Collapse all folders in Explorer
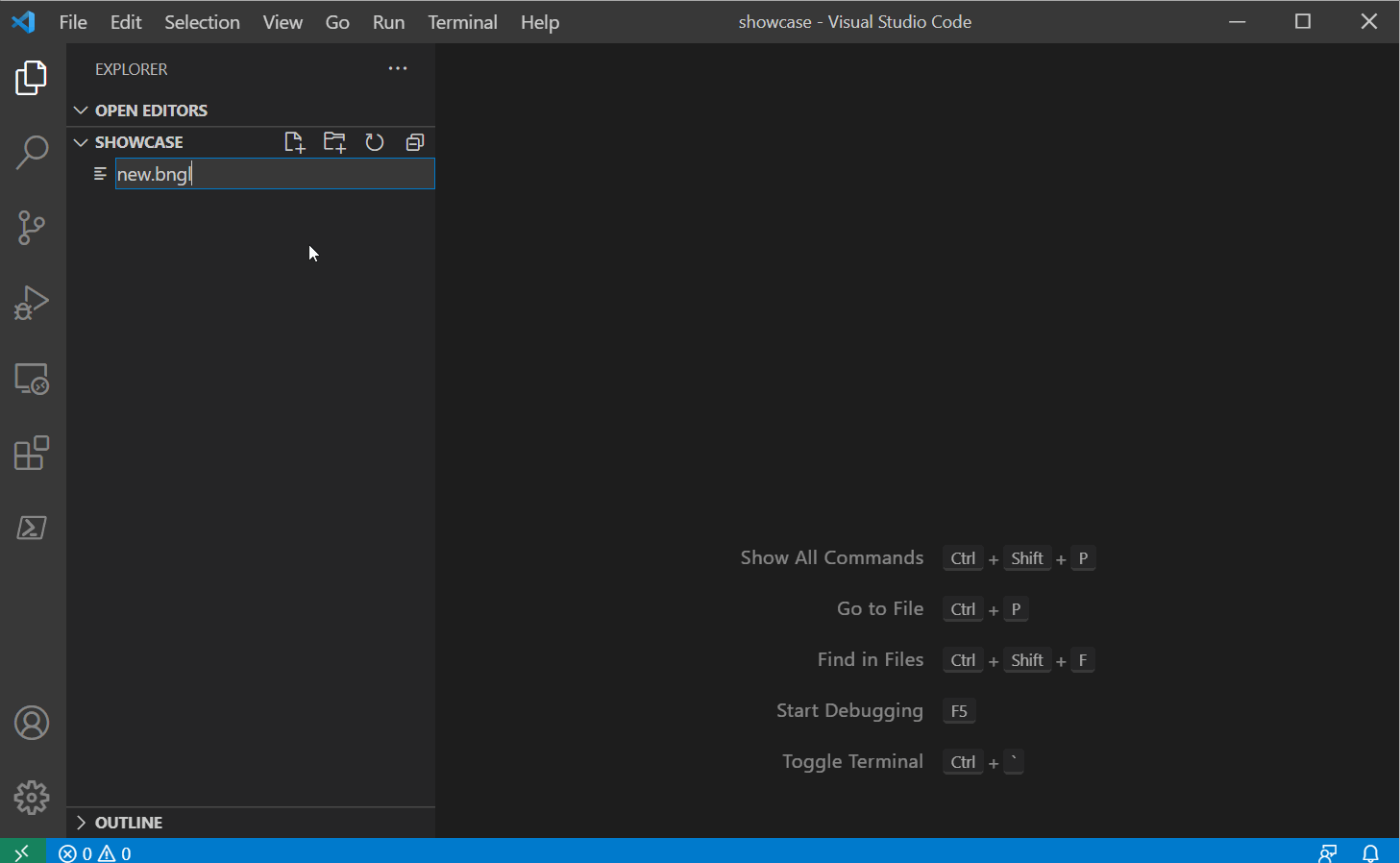 click(415, 142)
